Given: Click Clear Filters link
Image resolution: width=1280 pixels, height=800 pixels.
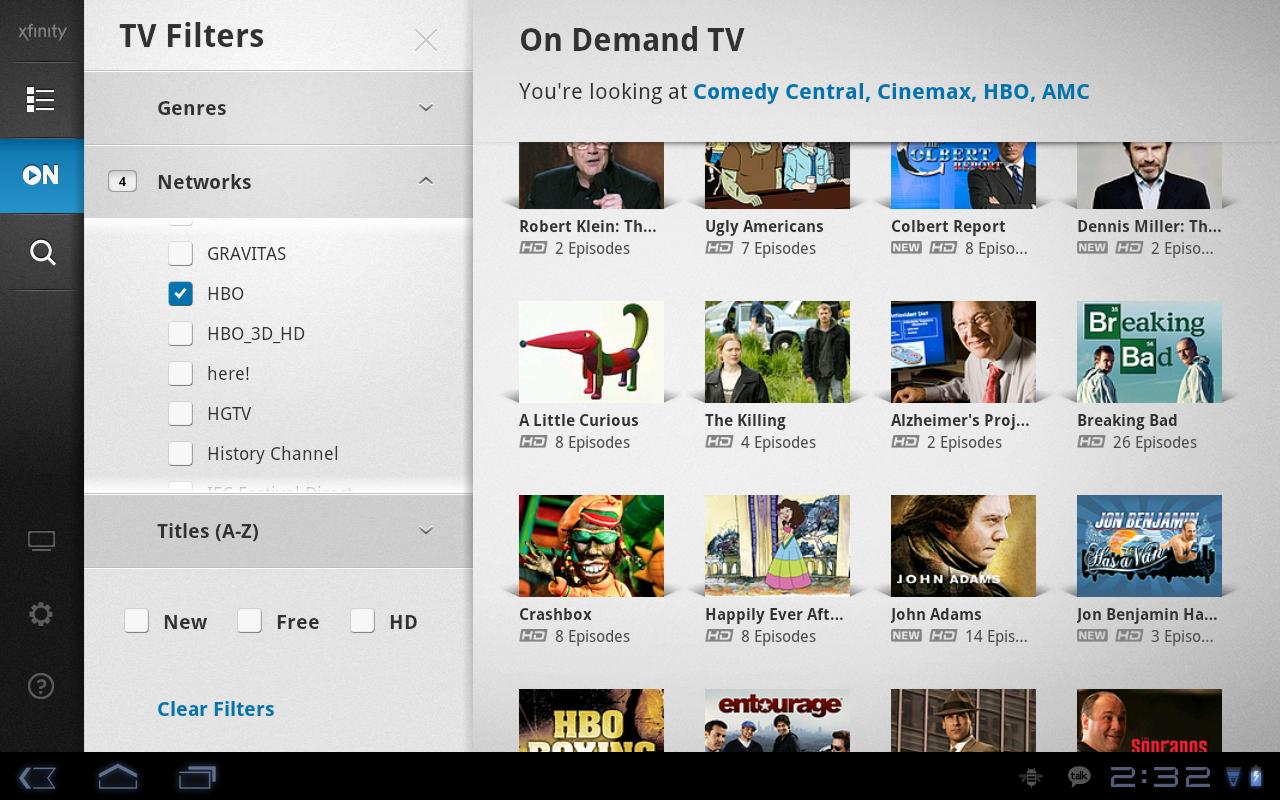Looking at the screenshot, I should tap(216, 709).
